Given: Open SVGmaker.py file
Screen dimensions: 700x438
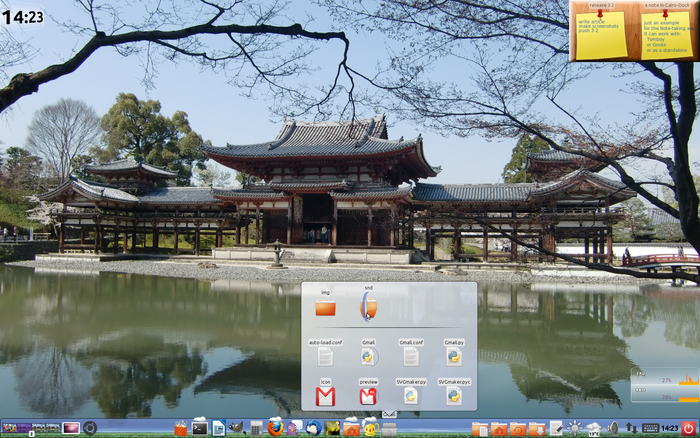Looking at the screenshot, I should point(411,396).
